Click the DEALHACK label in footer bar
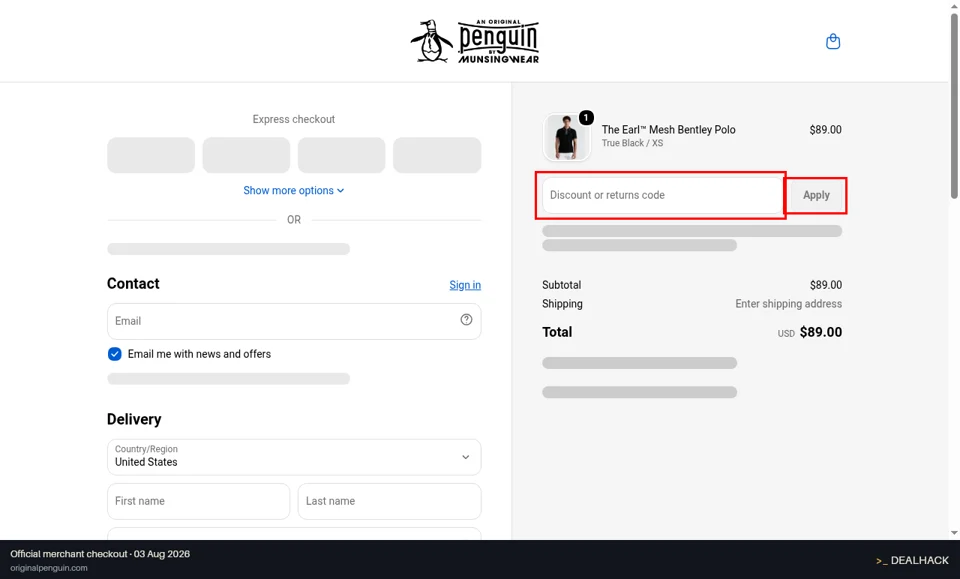The height and width of the screenshot is (579, 960). pos(912,560)
